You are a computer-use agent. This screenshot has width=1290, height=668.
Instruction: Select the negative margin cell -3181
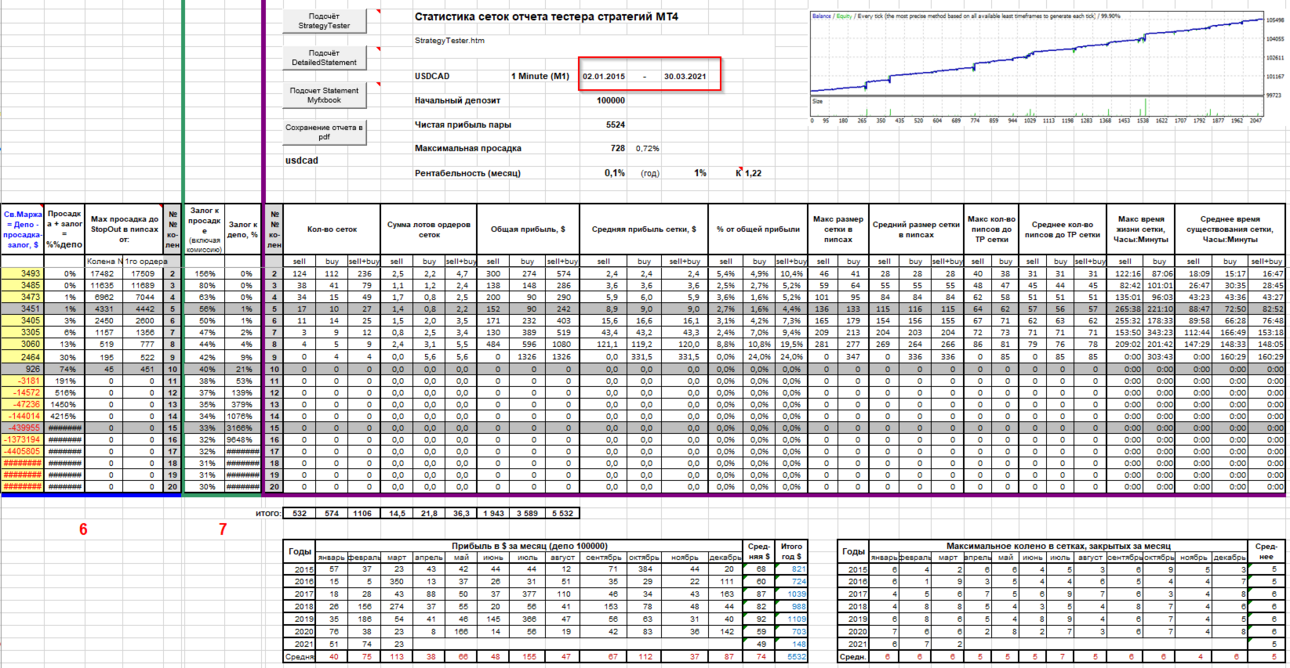pyautogui.click(x=22, y=381)
